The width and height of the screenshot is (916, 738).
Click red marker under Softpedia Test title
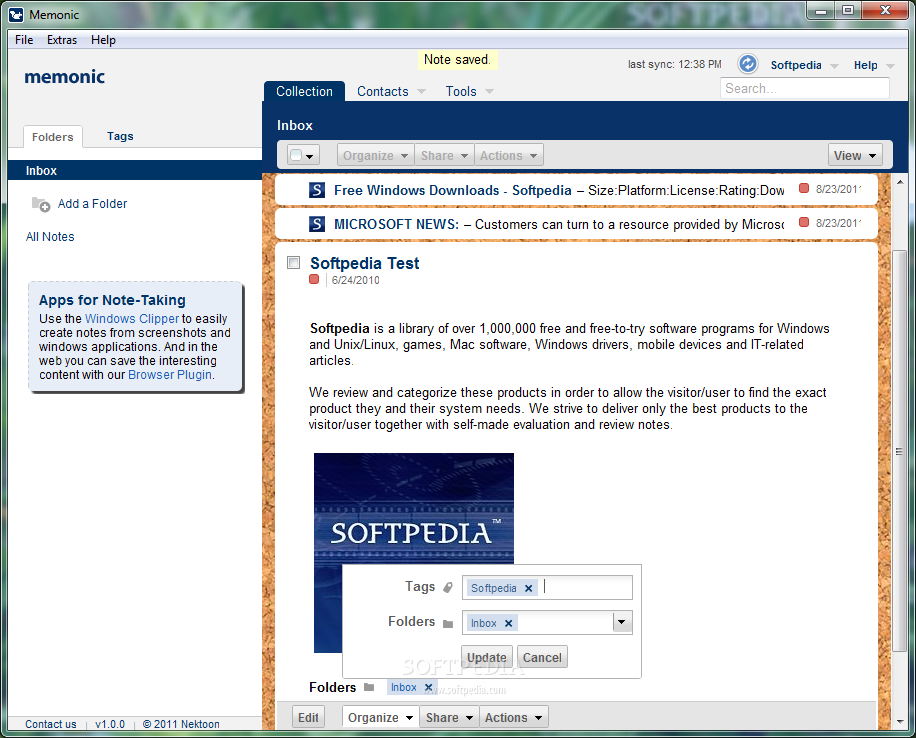click(314, 279)
